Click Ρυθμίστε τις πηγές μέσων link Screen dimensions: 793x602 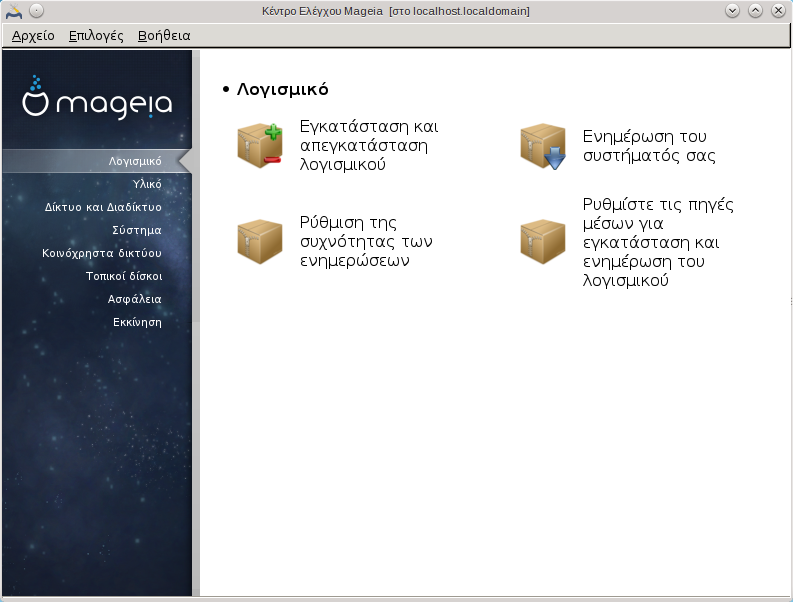[658, 242]
